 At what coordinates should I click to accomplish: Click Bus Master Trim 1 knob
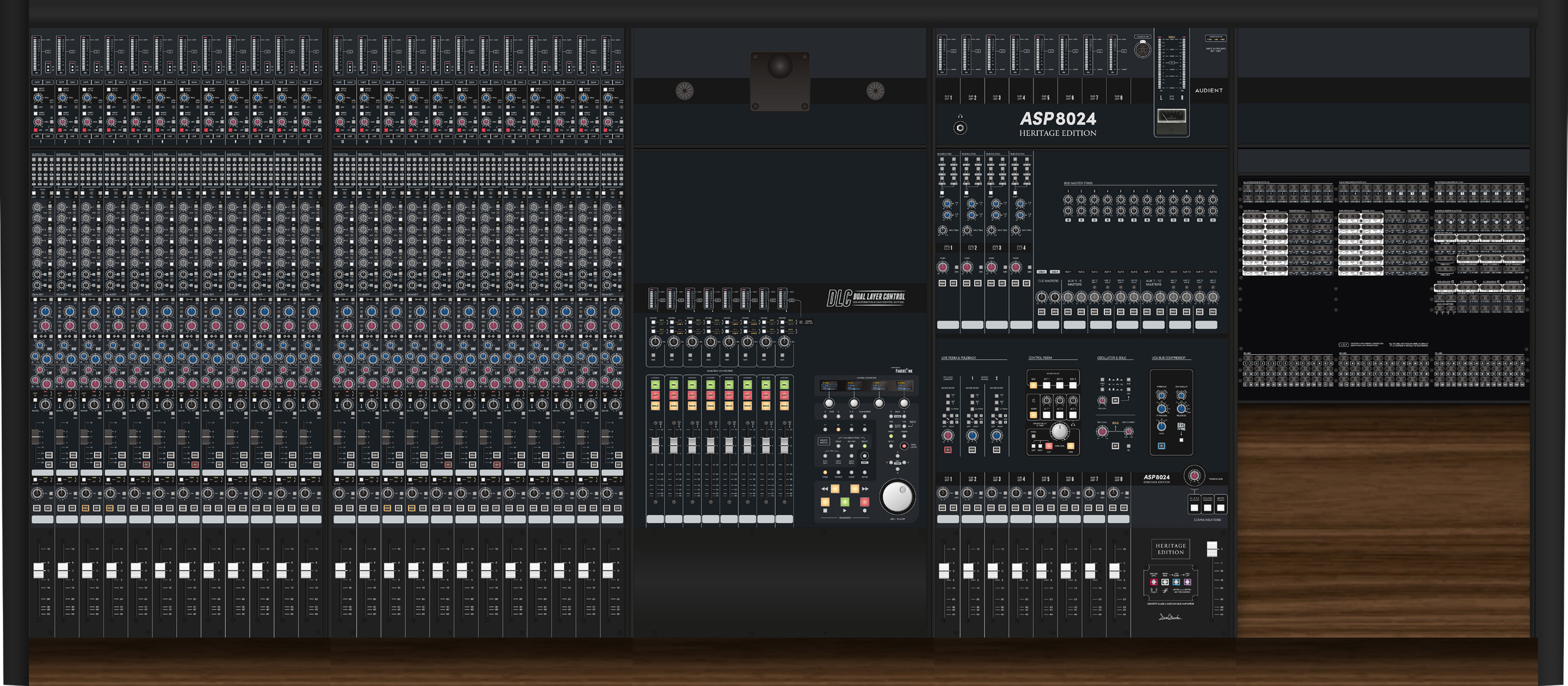[x=1068, y=200]
